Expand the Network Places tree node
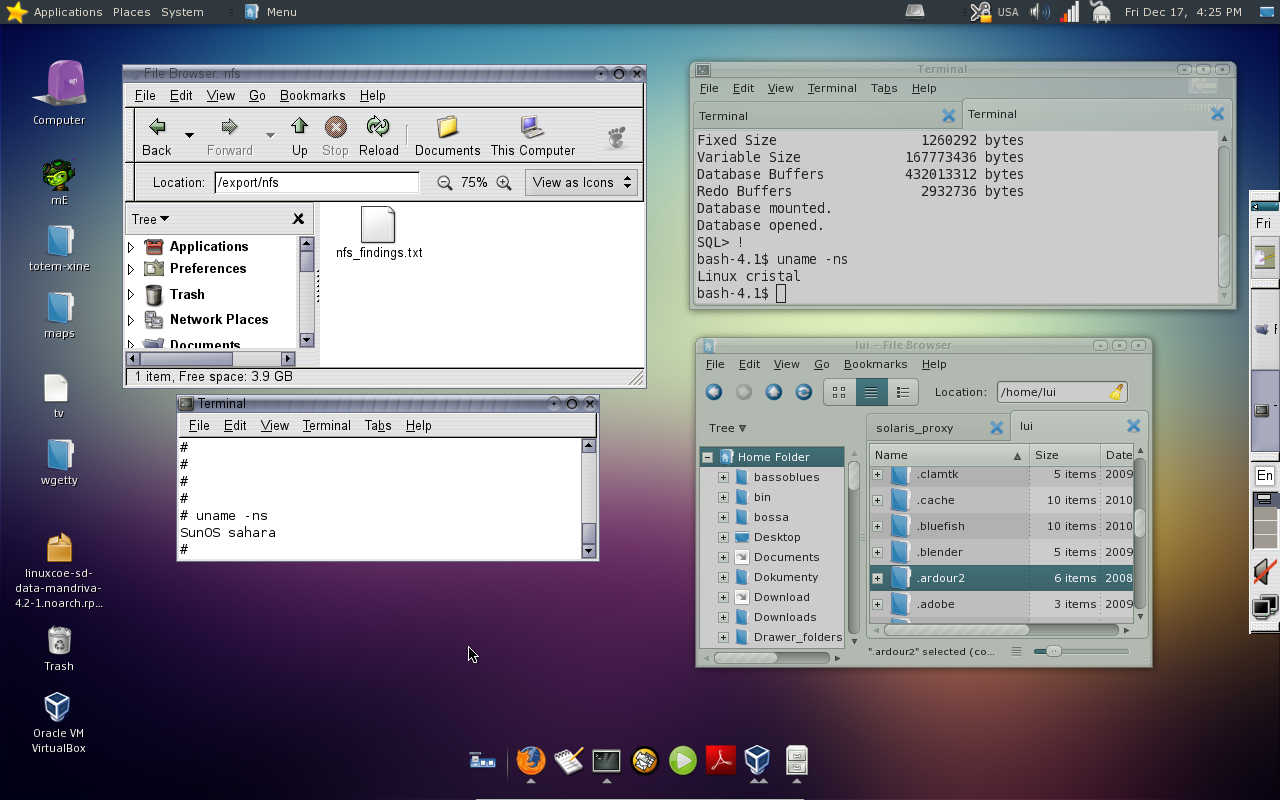Image resolution: width=1280 pixels, height=800 pixels. (x=131, y=320)
